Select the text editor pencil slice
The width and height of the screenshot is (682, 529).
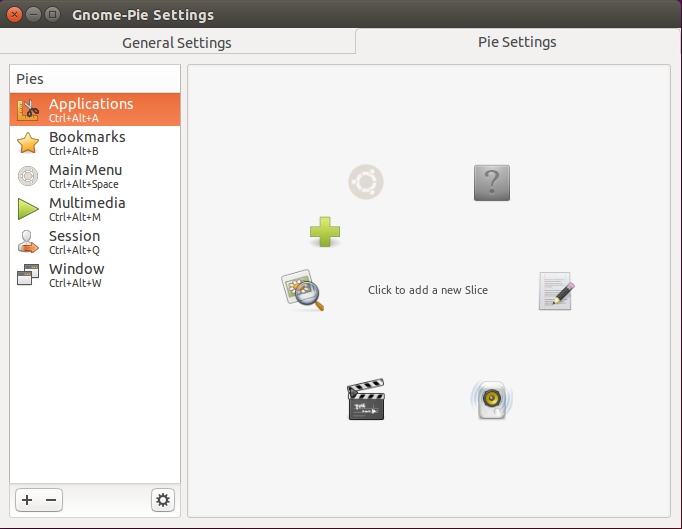pyautogui.click(x=557, y=291)
